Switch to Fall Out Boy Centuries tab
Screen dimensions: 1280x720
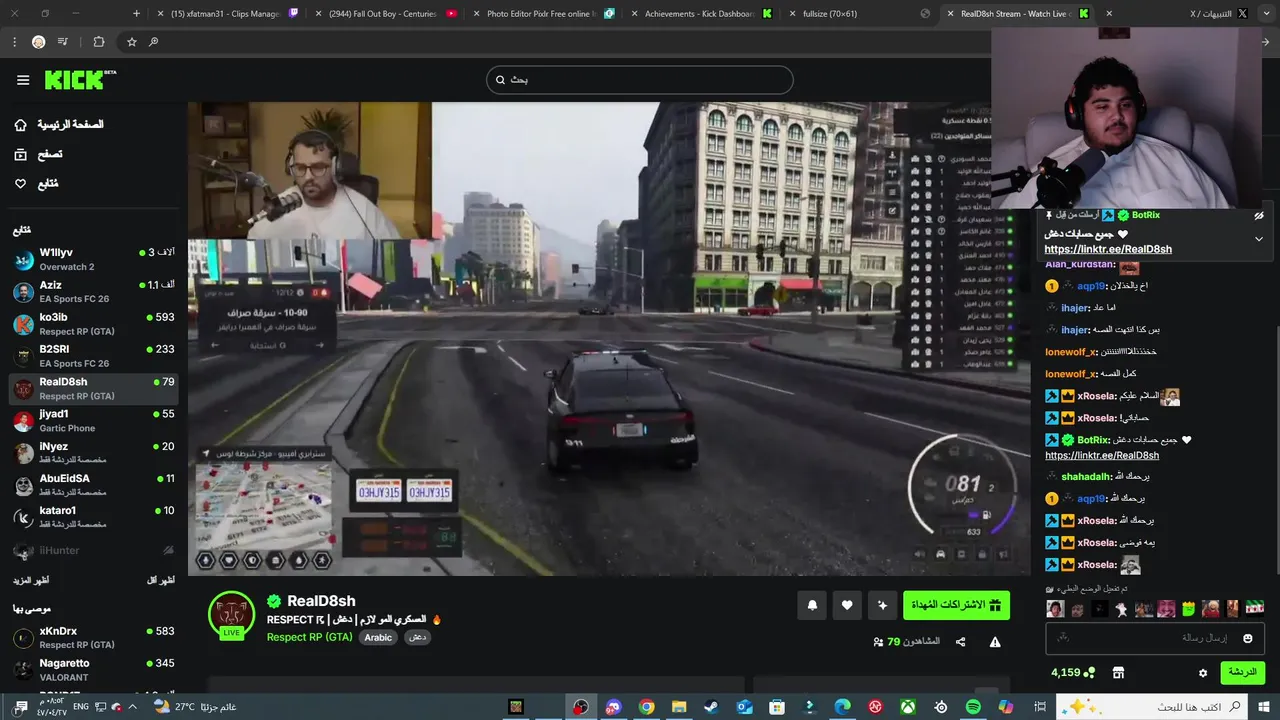[386, 14]
